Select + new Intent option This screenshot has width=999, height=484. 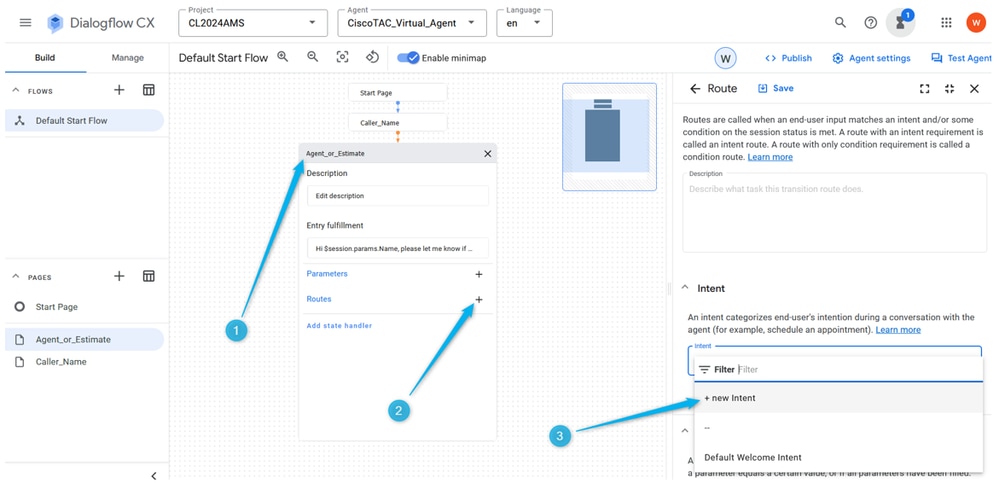coord(838,398)
